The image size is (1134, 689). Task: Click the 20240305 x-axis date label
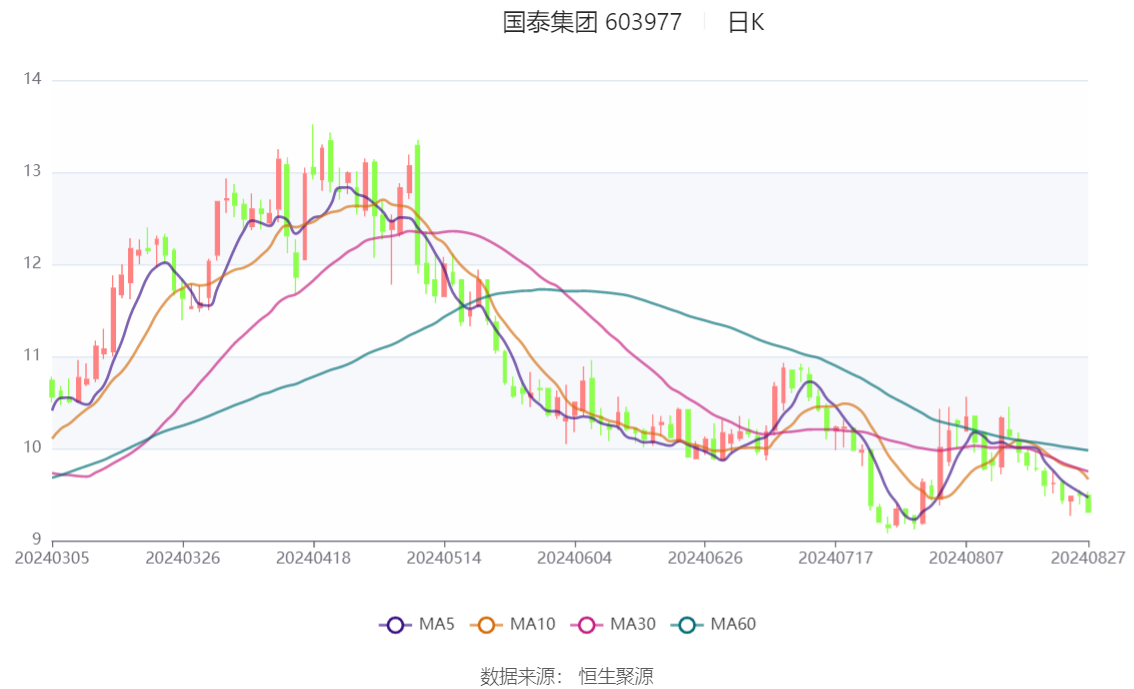click(52, 558)
